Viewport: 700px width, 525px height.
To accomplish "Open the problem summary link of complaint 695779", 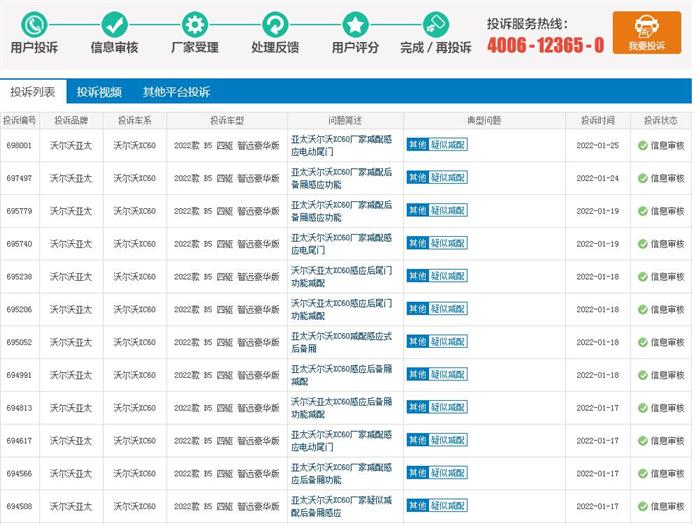I will point(342,211).
